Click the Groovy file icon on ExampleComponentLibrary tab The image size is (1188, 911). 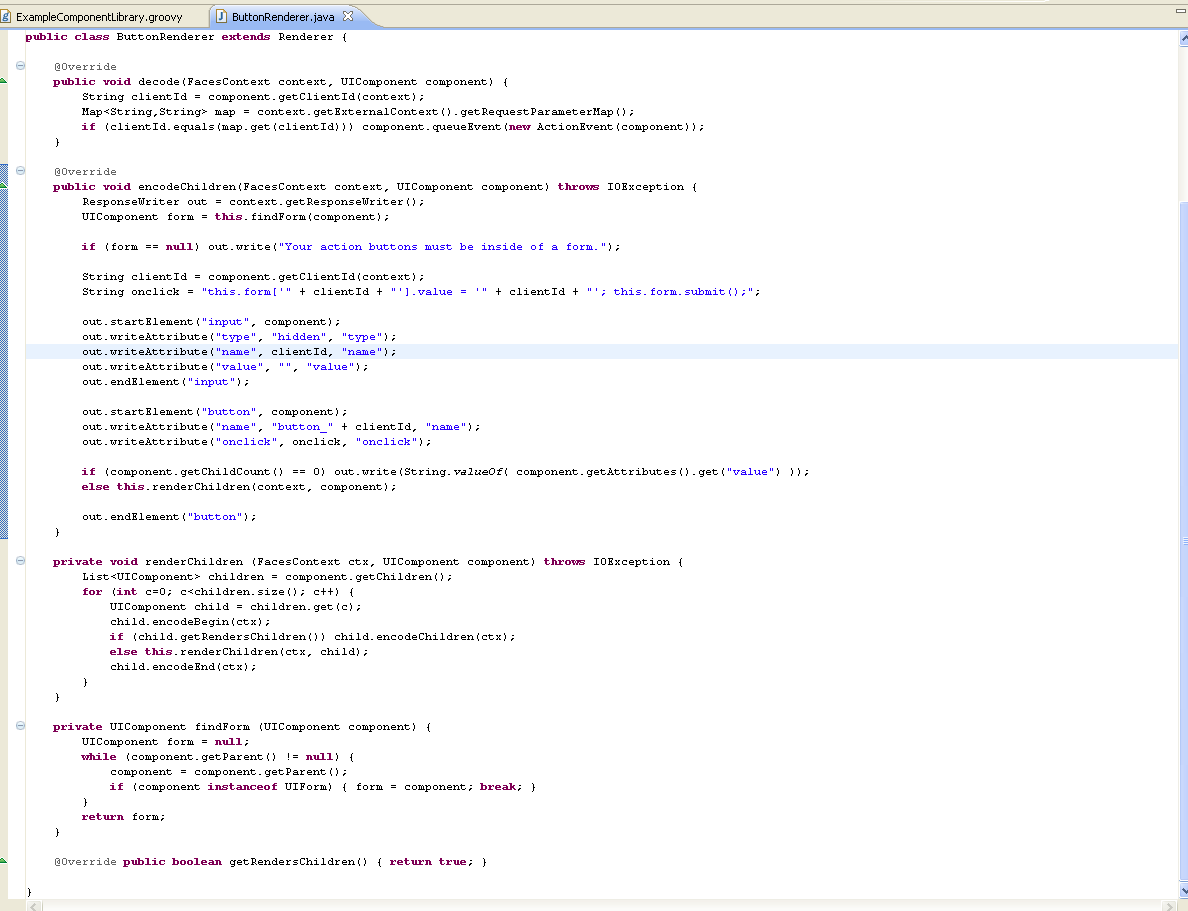(x=5, y=17)
